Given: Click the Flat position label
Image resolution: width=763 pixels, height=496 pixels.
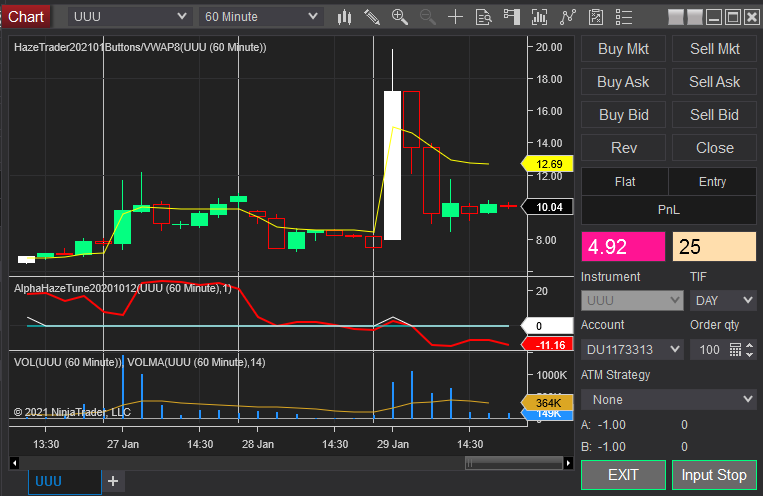Looking at the screenshot, I should (625, 182).
